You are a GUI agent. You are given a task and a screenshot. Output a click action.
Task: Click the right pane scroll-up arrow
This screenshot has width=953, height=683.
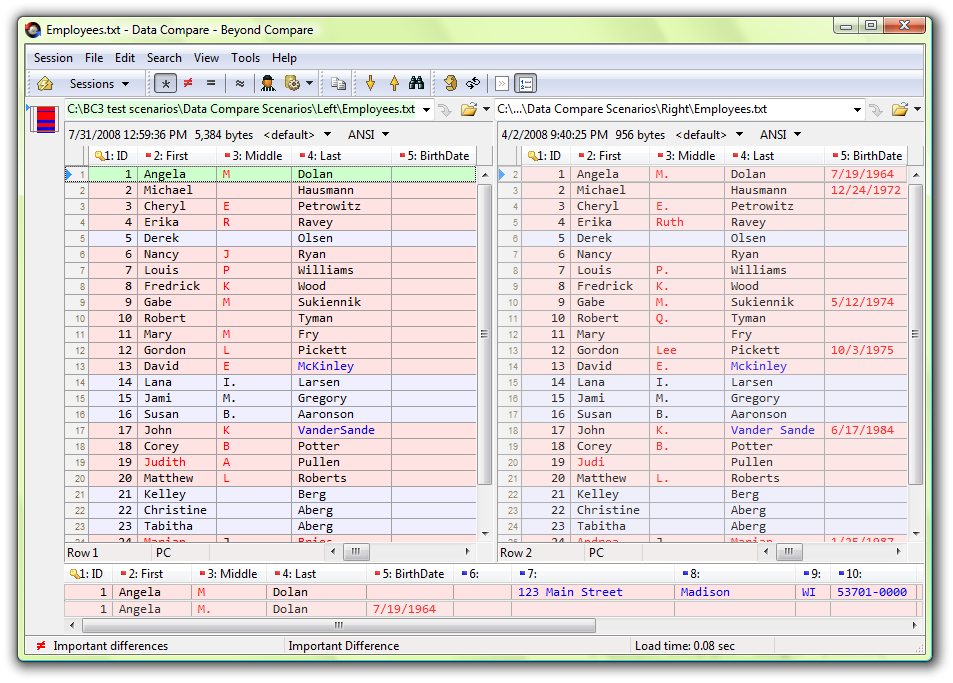coord(916,175)
